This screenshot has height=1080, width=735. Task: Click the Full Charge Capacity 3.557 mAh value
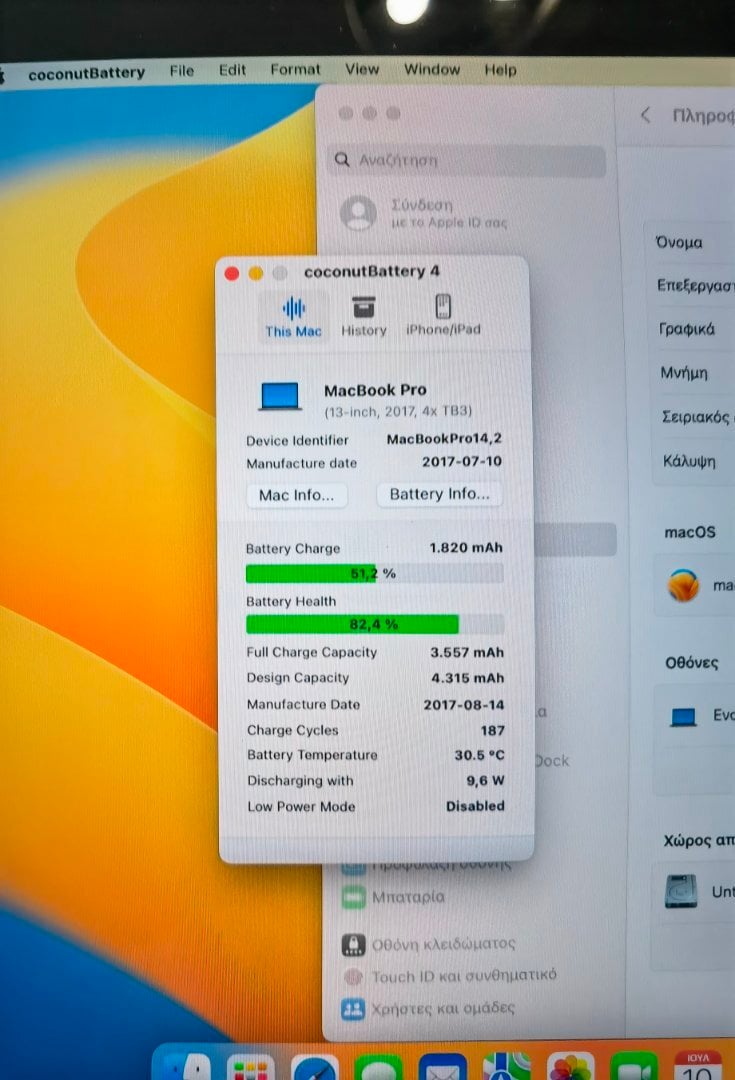pos(467,652)
